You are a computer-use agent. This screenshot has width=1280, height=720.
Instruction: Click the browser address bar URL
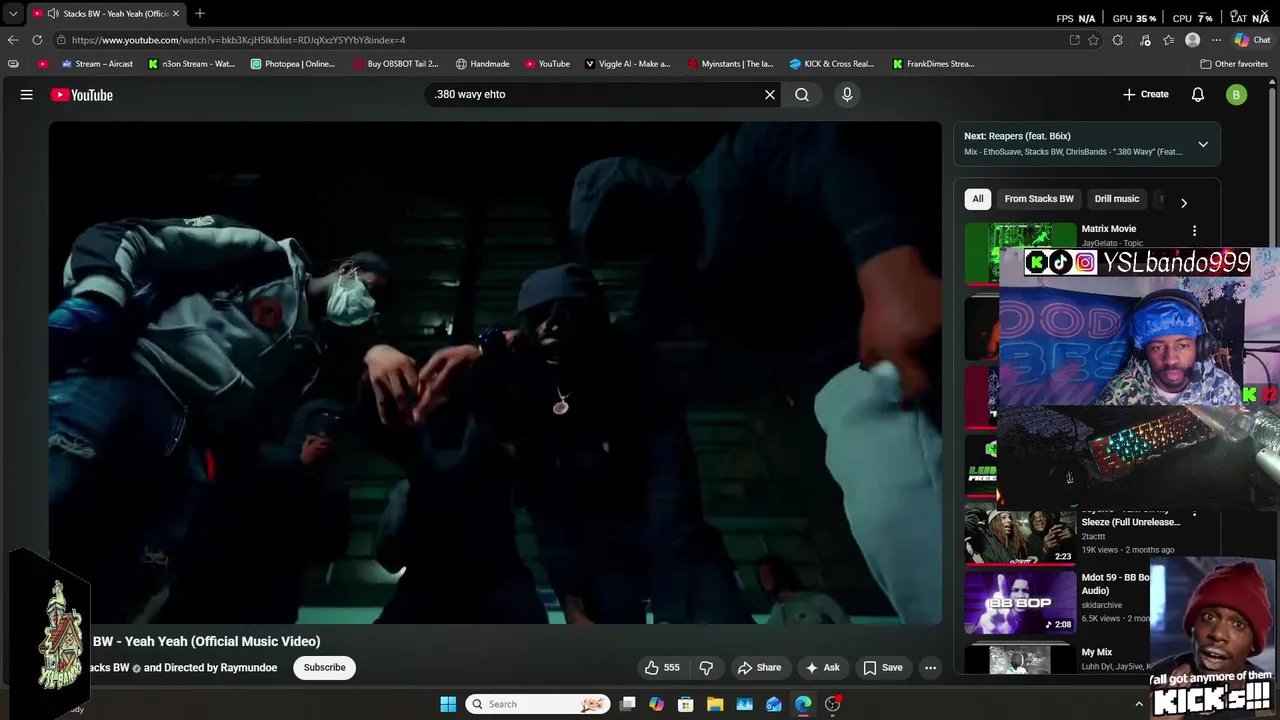click(x=238, y=40)
